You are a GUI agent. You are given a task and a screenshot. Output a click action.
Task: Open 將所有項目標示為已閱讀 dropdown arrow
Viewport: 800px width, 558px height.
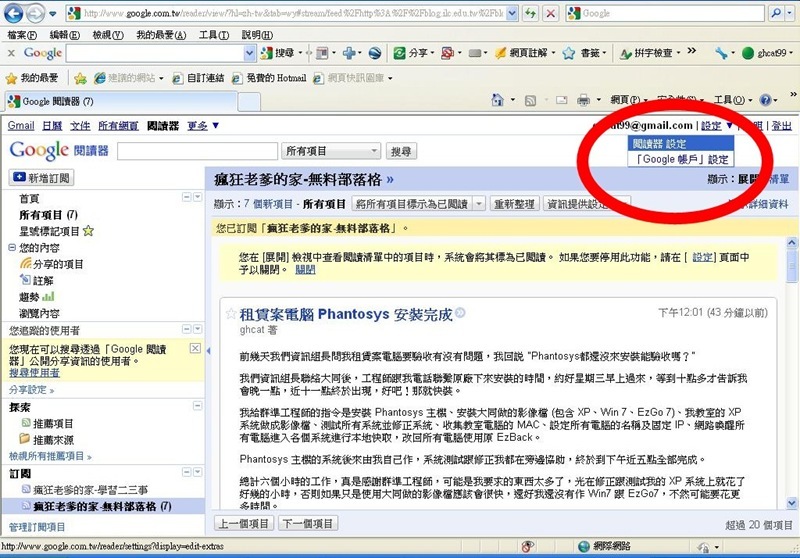click(x=479, y=204)
